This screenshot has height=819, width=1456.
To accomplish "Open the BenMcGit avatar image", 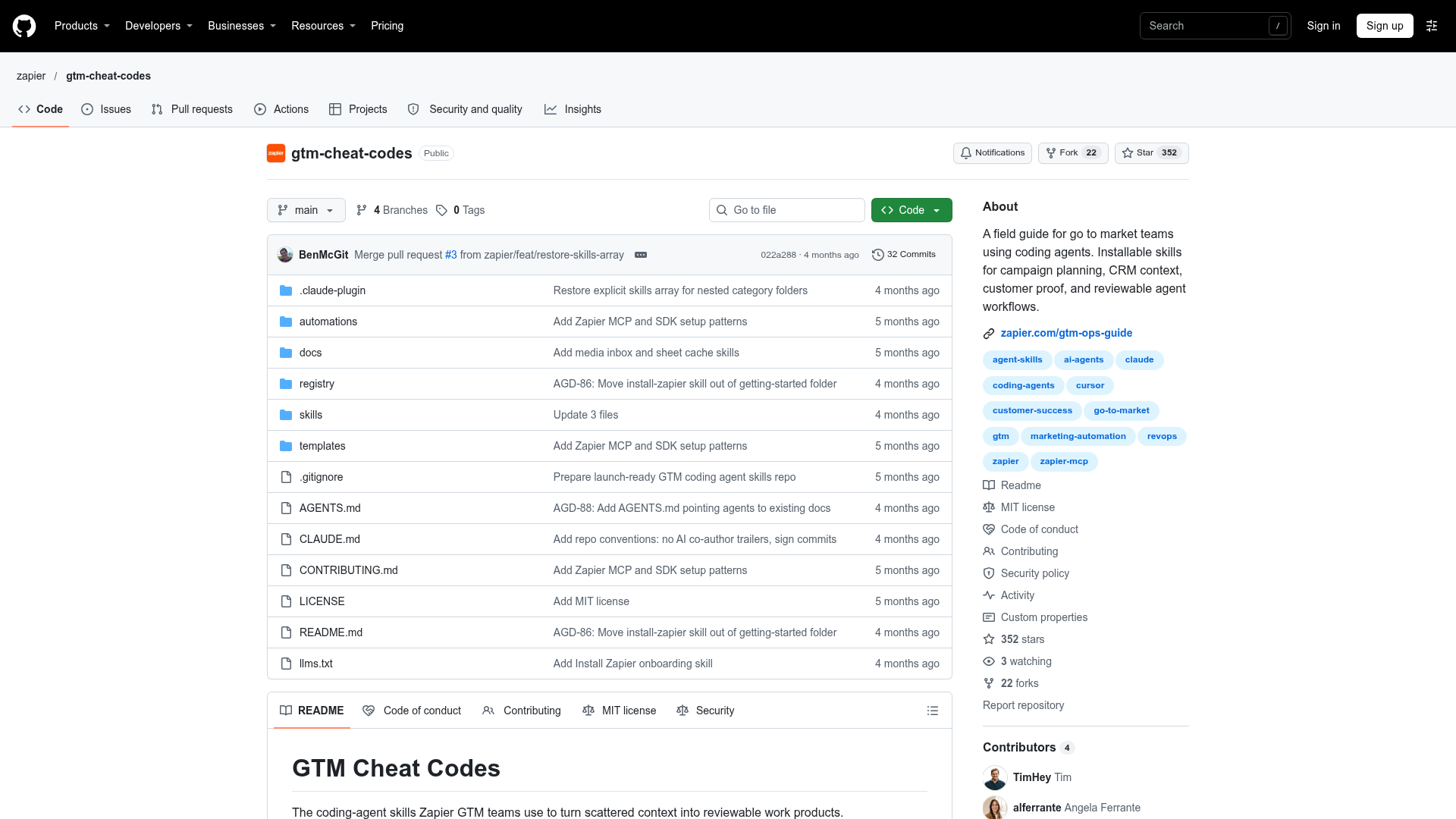I will click(285, 255).
